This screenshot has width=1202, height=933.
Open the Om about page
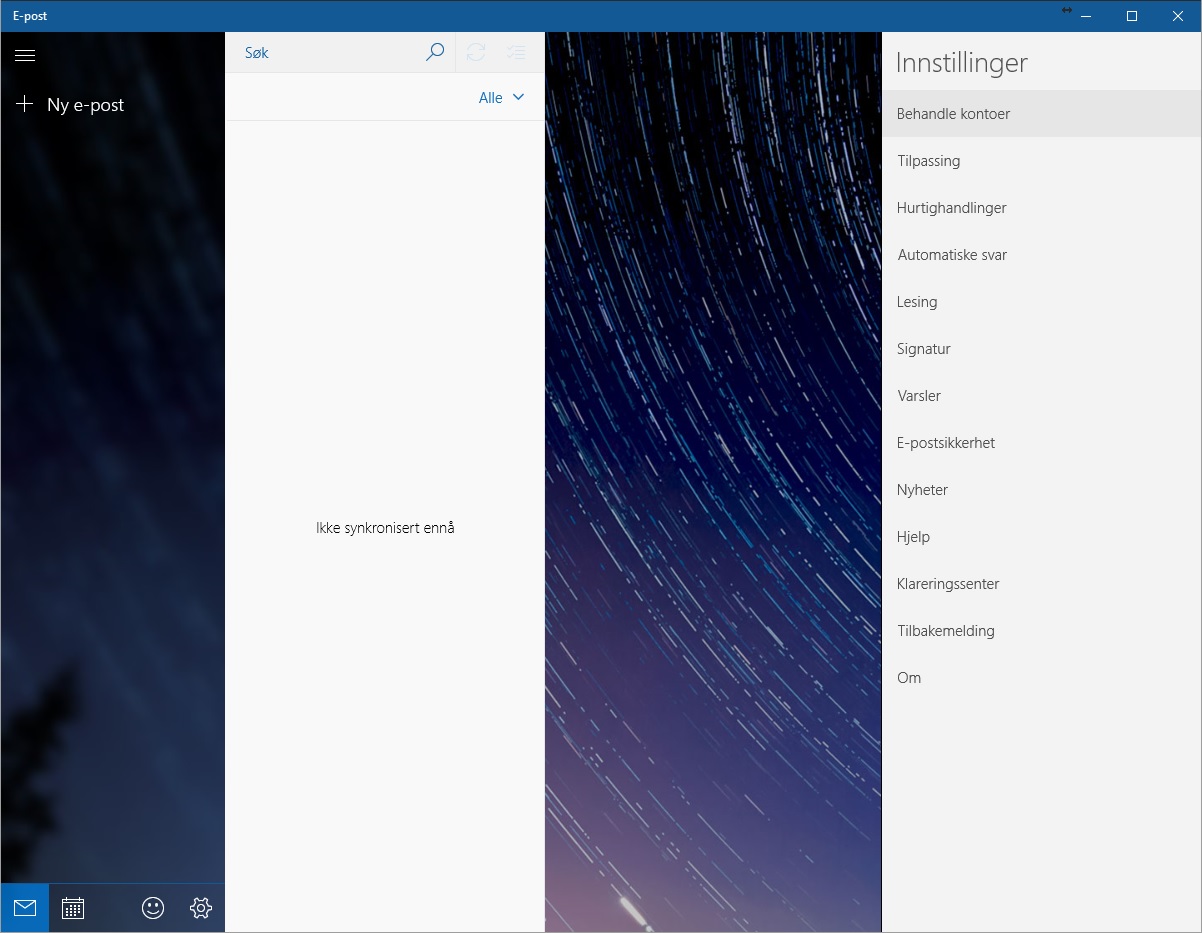tap(1041, 678)
